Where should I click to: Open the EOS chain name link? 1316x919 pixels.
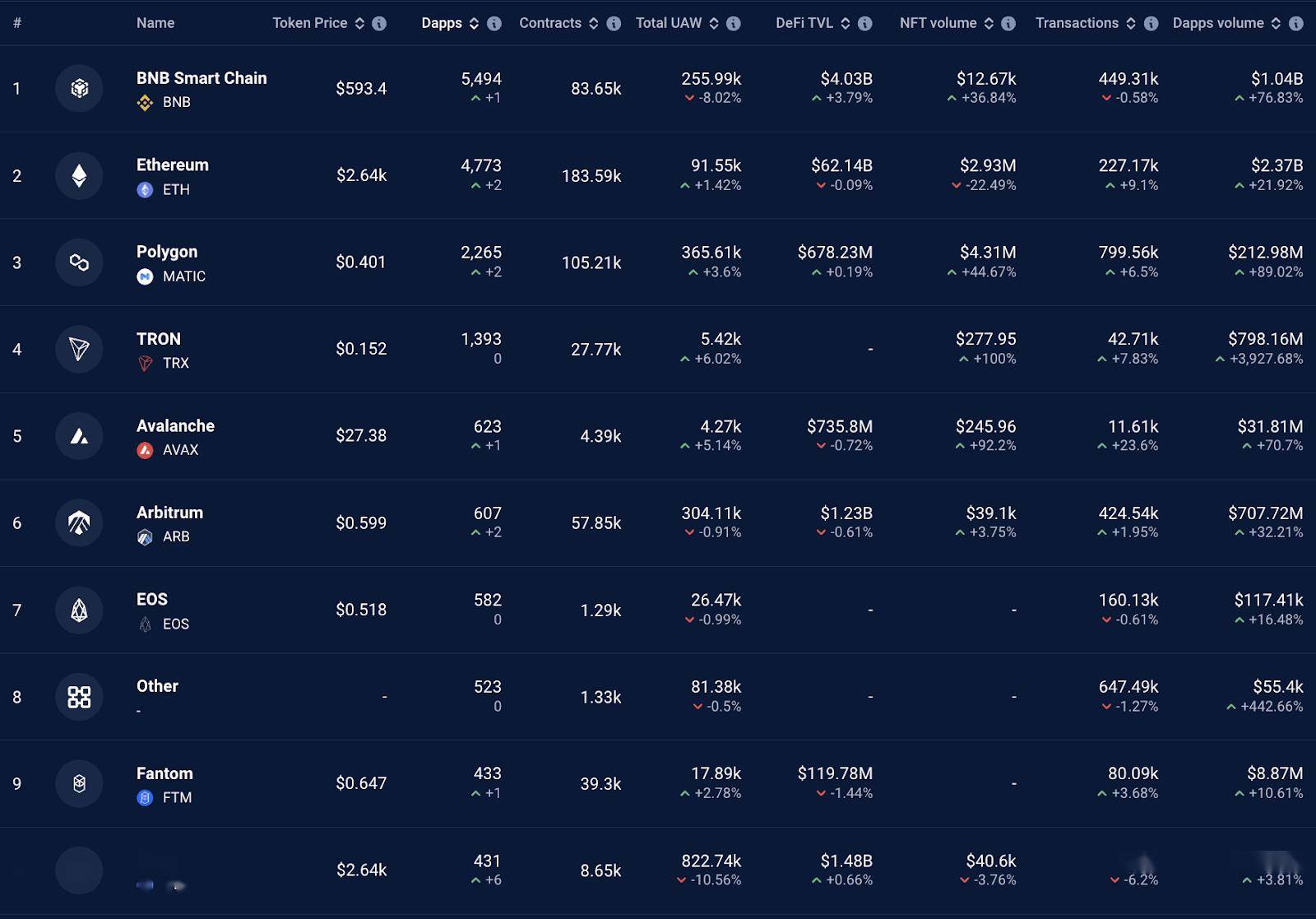click(x=152, y=599)
